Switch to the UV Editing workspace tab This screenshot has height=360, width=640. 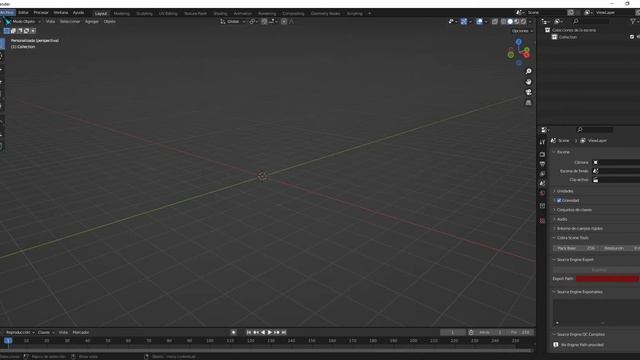point(168,13)
